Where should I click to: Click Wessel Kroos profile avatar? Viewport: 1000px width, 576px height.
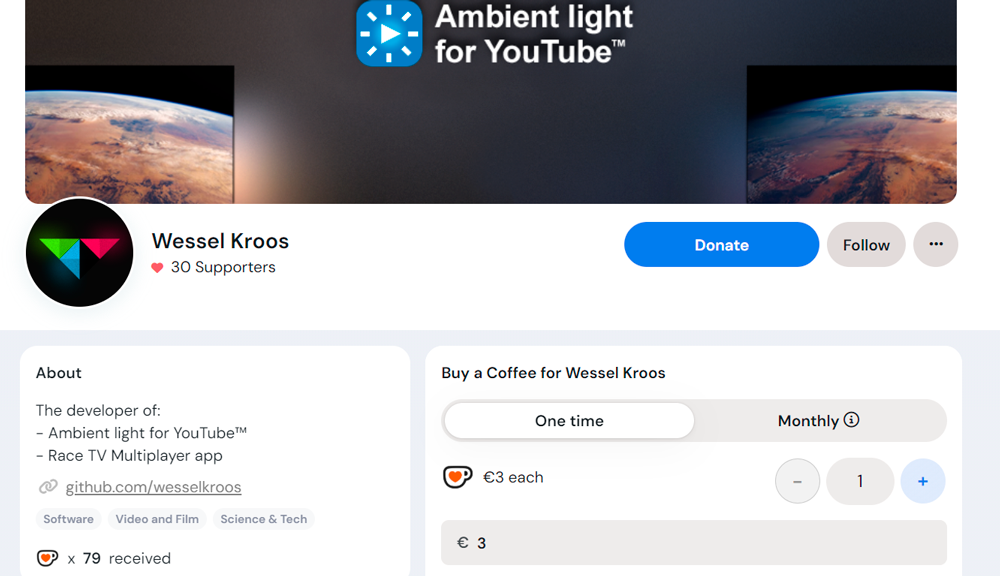pos(79,252)
